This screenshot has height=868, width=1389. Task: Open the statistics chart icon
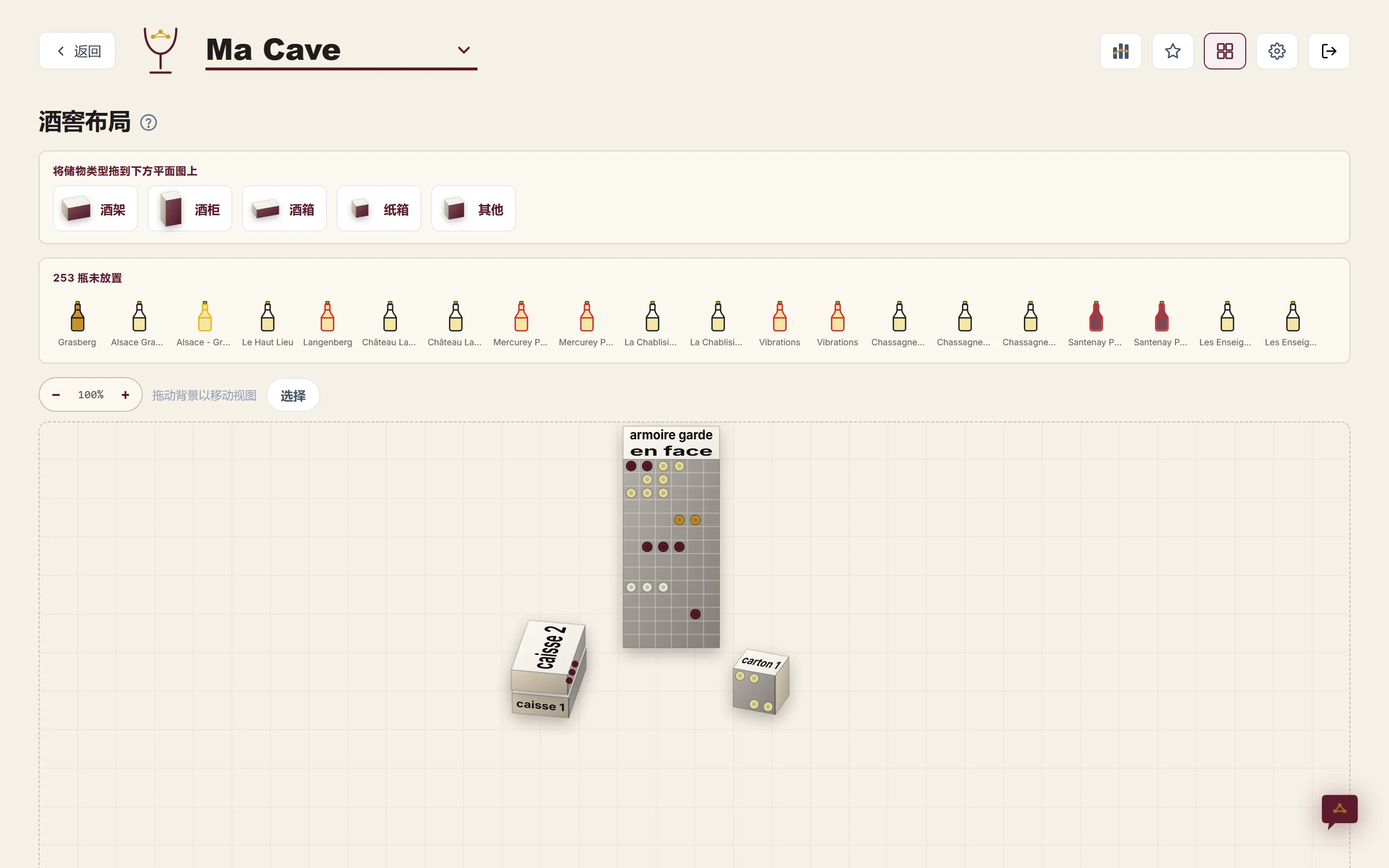[1120, 51]
